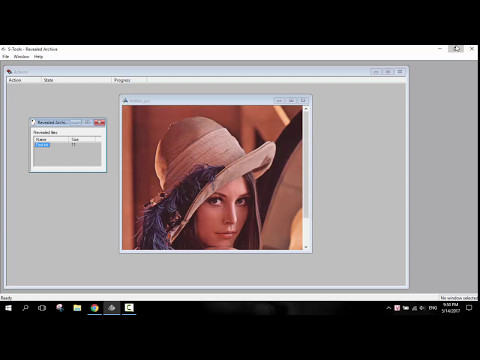
Task: Switch to Google Chrome on the taskbar
Action: coord(95,308)
